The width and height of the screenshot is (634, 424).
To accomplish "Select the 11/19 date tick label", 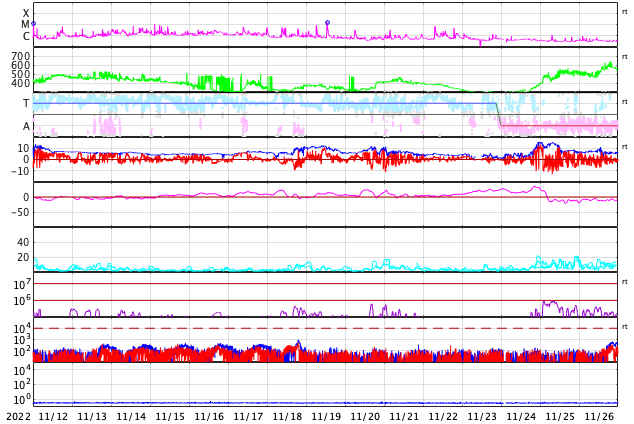I will [326, 416].
